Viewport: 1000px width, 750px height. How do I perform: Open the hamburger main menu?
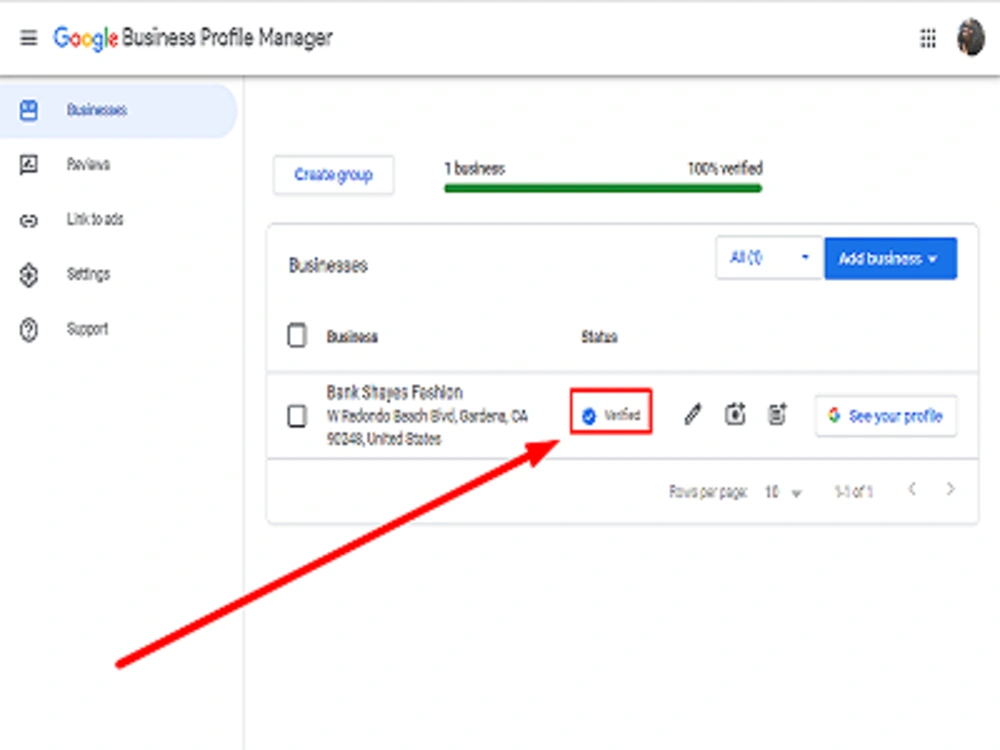[x=28, y=38]
